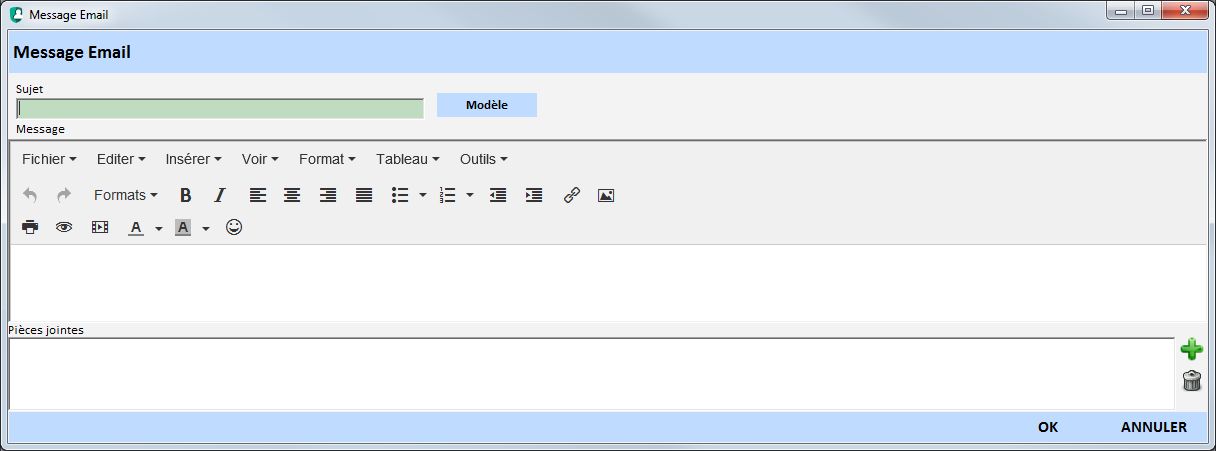Align text to the left
Screen dimensions: 1216x451
point(258,195)
